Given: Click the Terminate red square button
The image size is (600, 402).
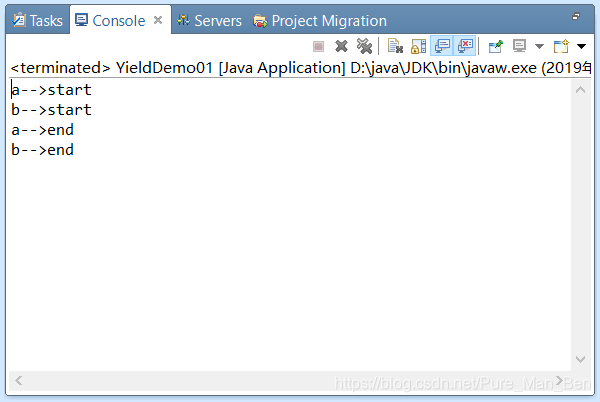Looking at the screenshot, I should pos(318,46).
